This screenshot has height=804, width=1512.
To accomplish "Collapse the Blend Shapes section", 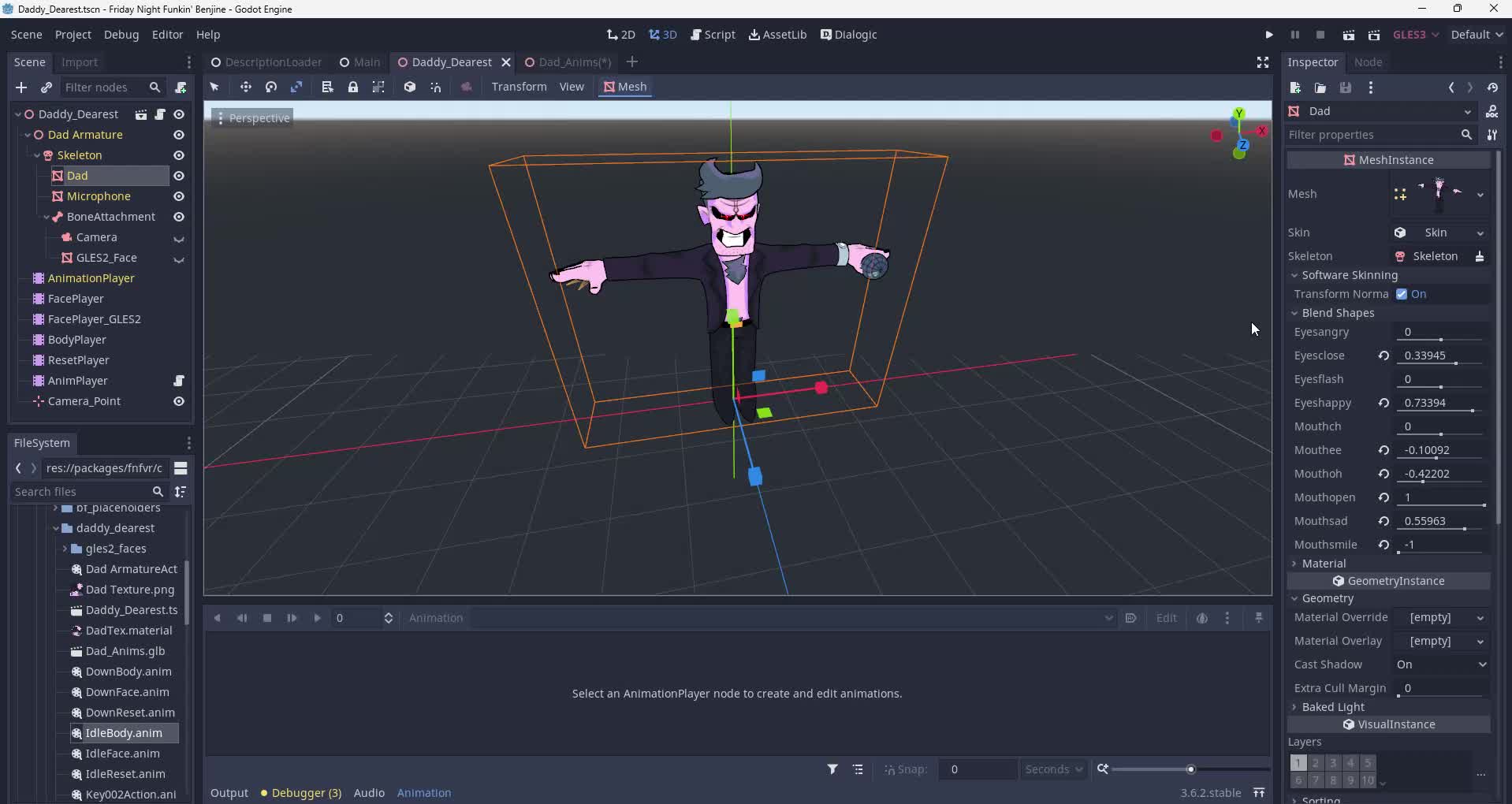I will pyautogui.click(x=1337, y=313).
